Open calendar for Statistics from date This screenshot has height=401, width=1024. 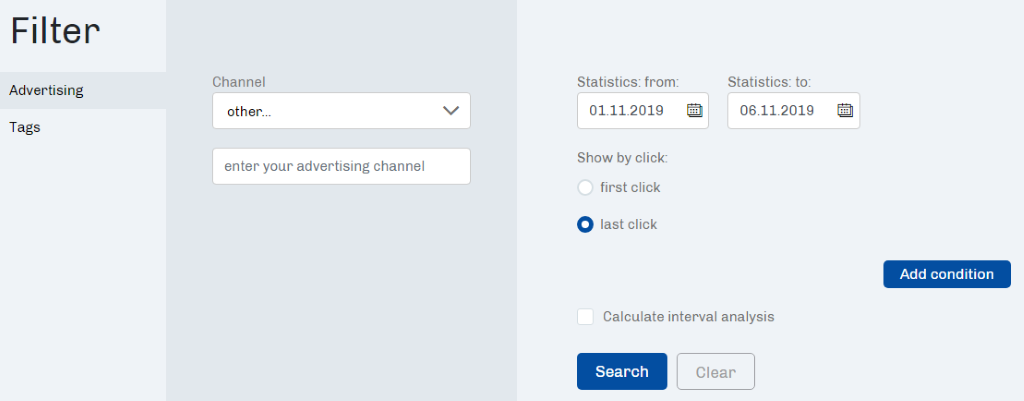point(694,110)
